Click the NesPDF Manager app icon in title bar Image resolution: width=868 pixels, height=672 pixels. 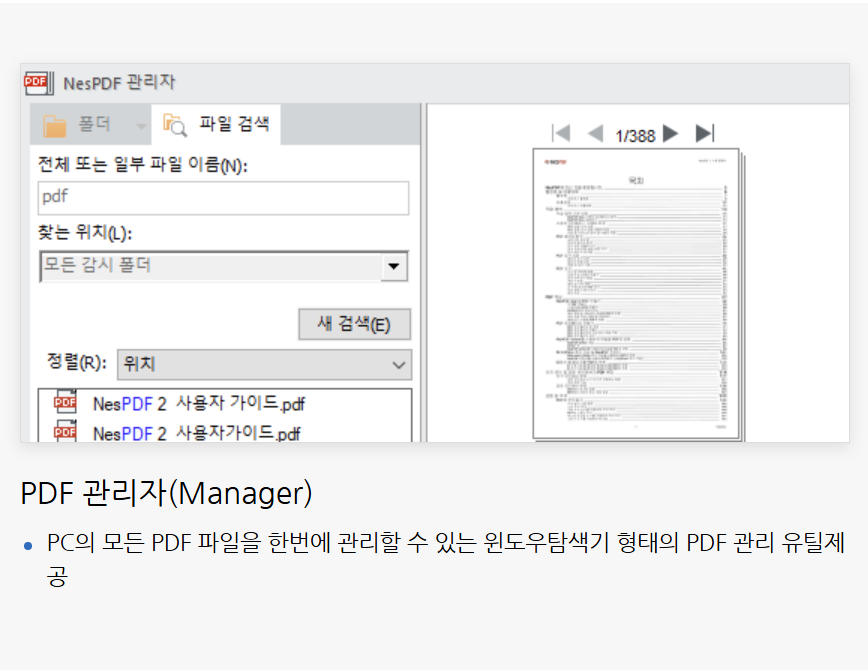coord(39,83)
